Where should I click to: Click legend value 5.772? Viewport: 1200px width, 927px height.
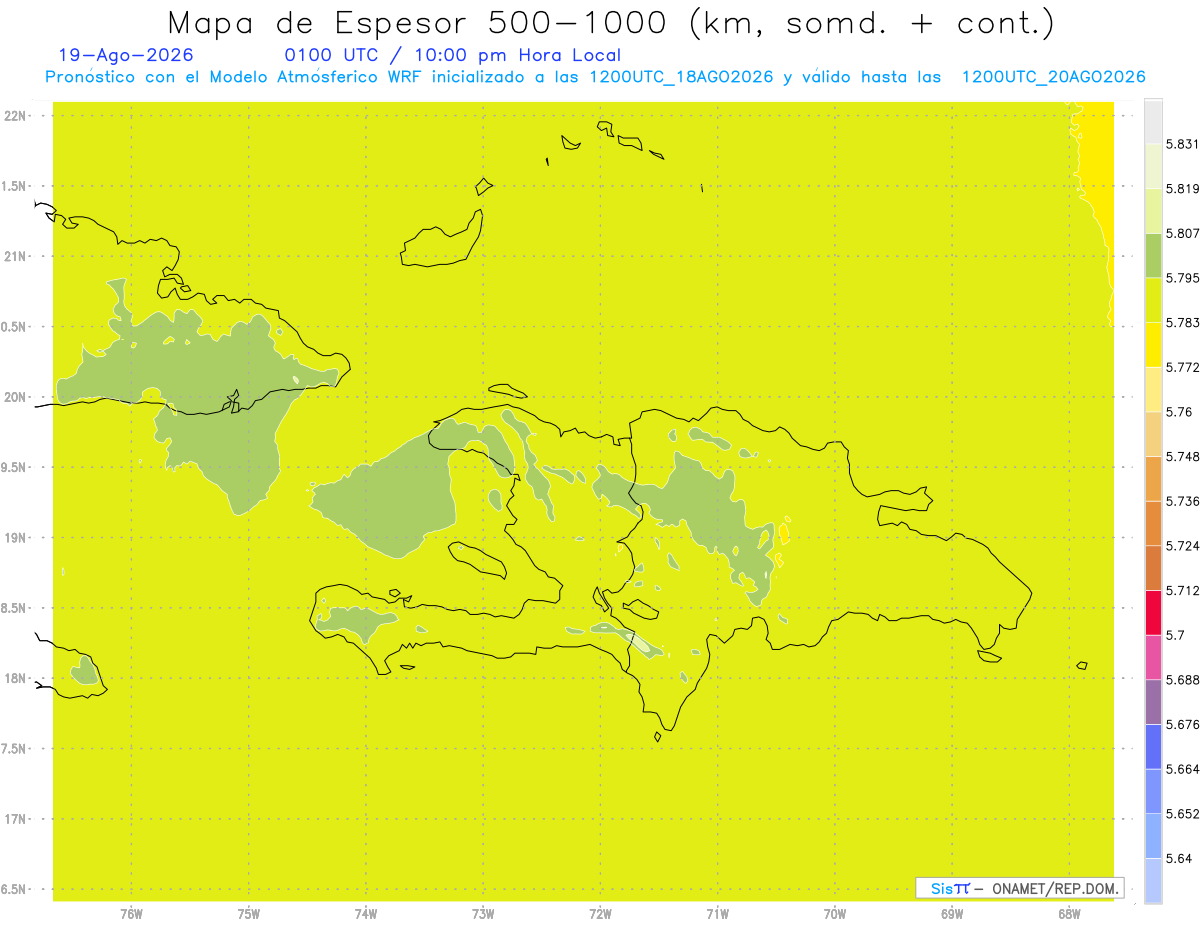(x=1182, y=367)
